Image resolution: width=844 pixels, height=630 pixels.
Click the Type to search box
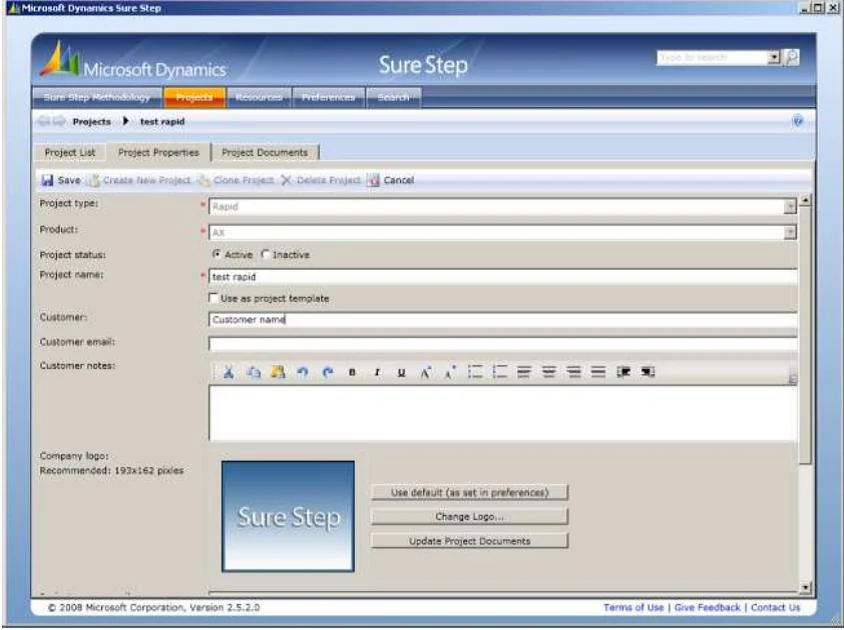click(x=712, y=57)
